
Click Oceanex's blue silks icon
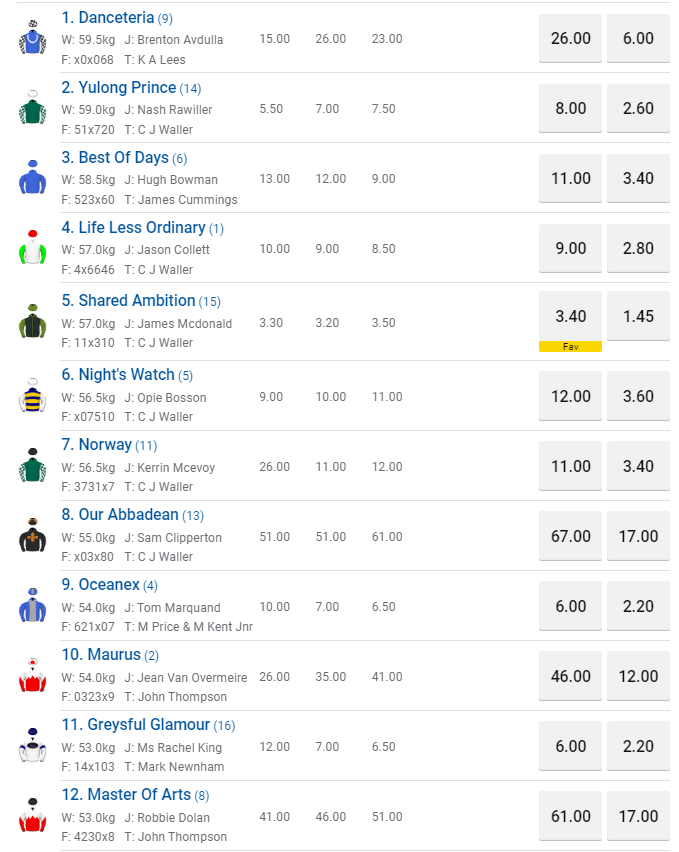point(32,605)
